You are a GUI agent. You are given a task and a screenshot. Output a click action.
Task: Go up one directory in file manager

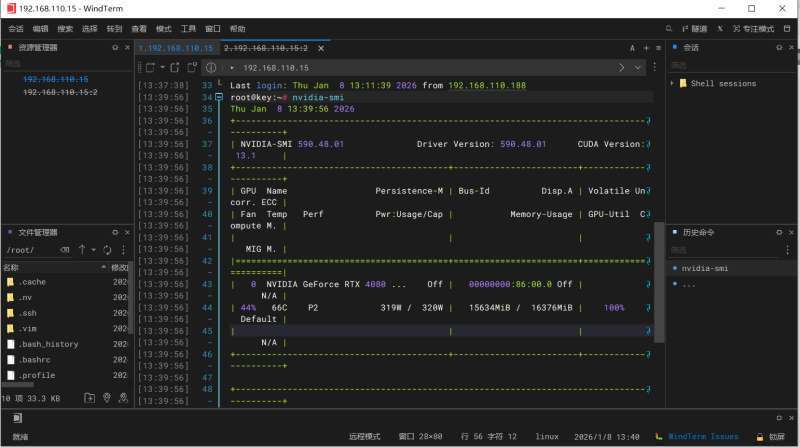tap(80, 250)
